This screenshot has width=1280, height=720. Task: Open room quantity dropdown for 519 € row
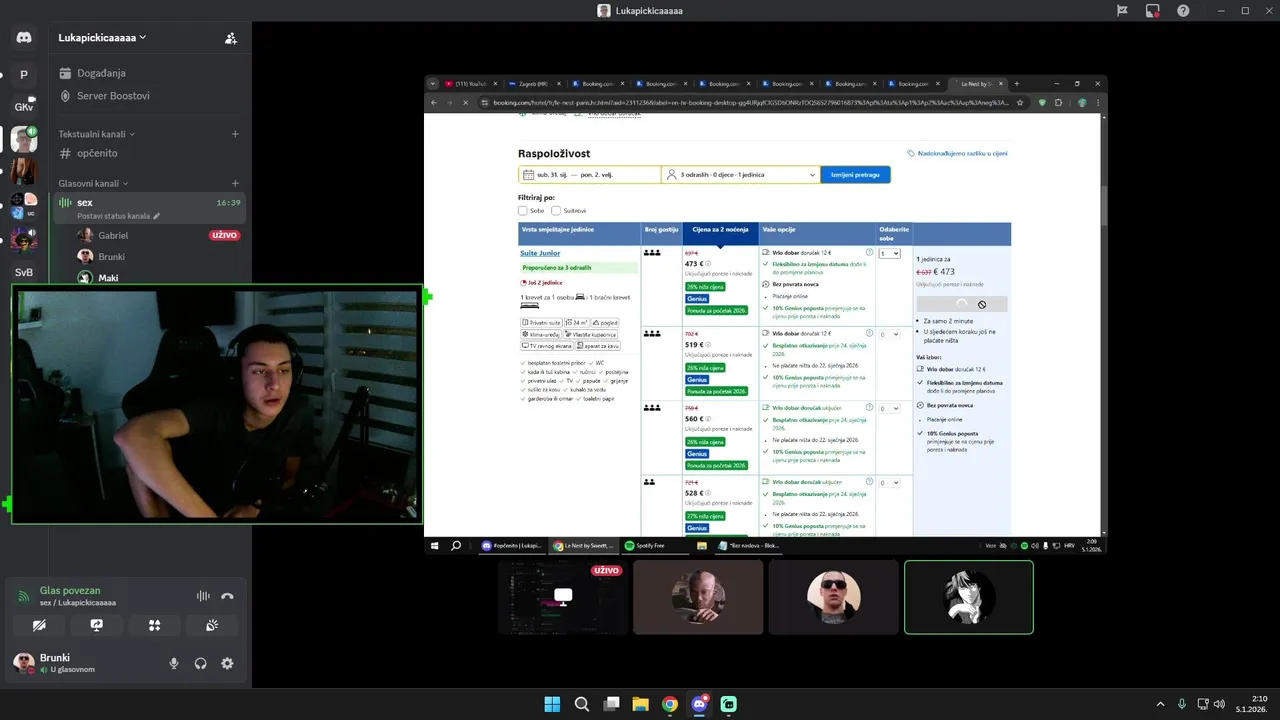tap(889, 334)
